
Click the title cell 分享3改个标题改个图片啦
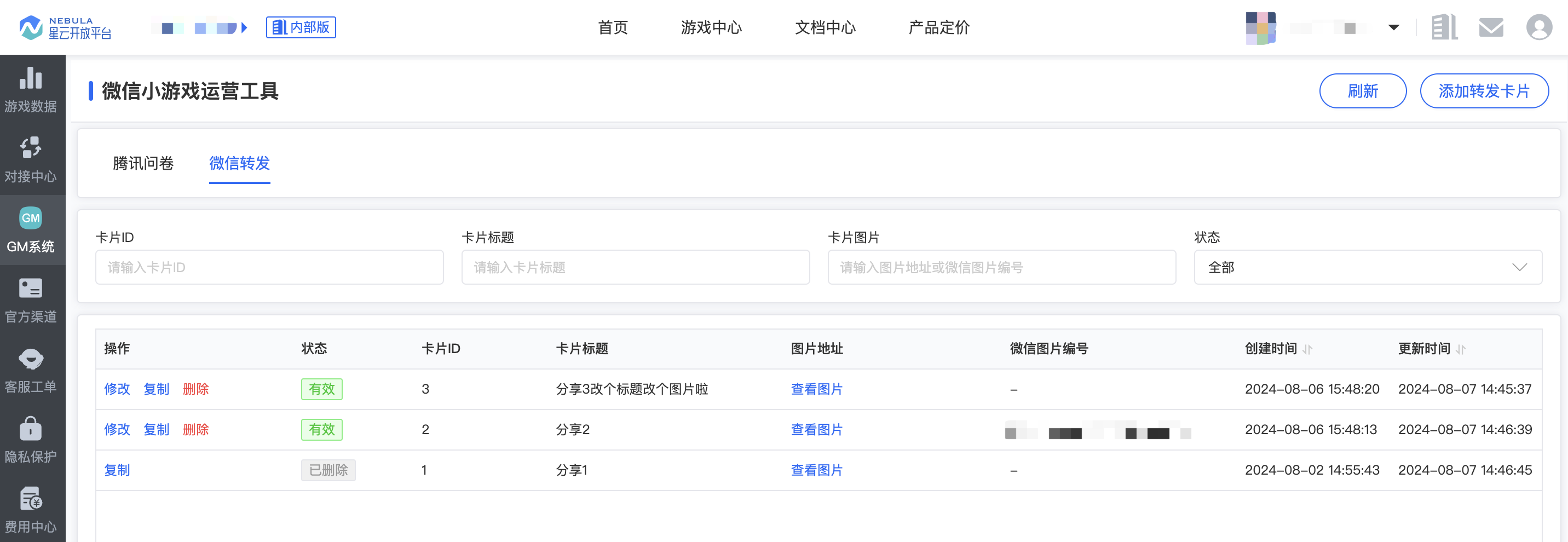click(632, 389)
